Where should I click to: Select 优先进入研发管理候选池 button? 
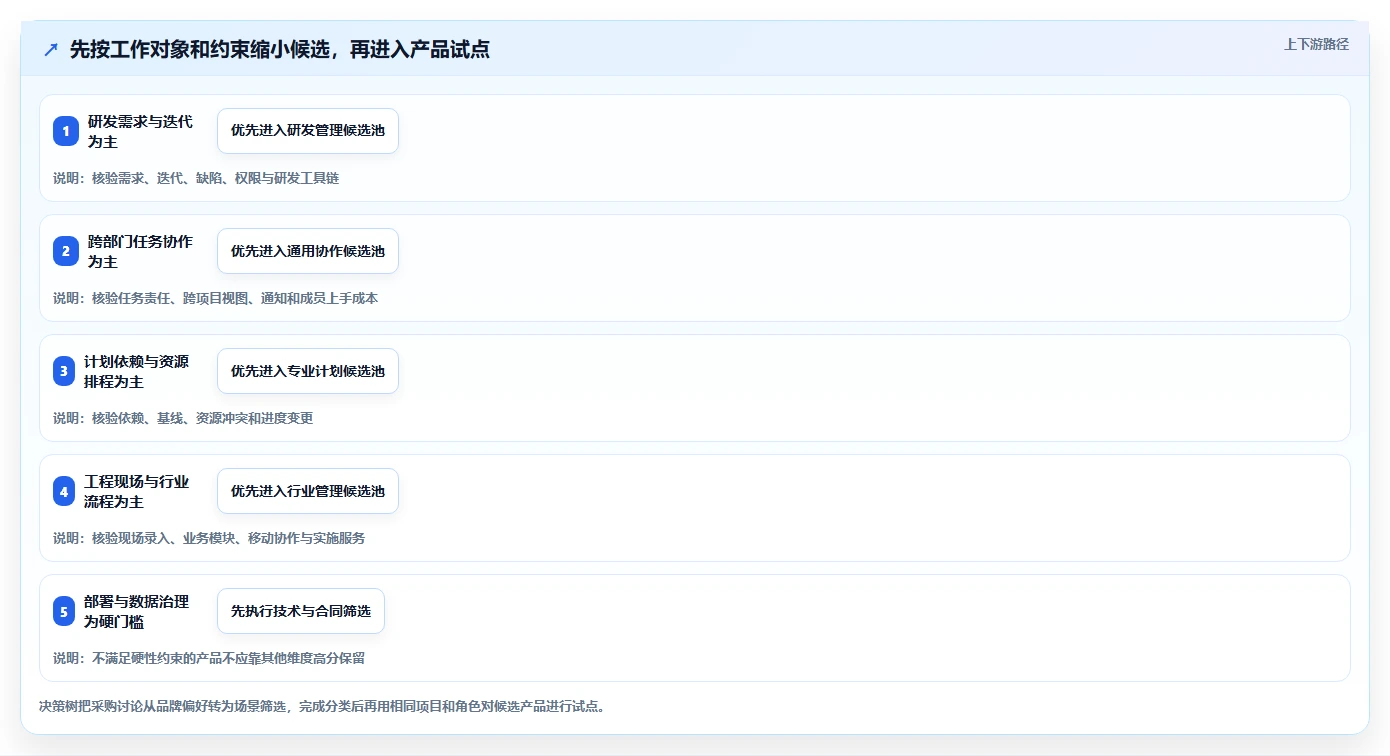pos(308,131)
